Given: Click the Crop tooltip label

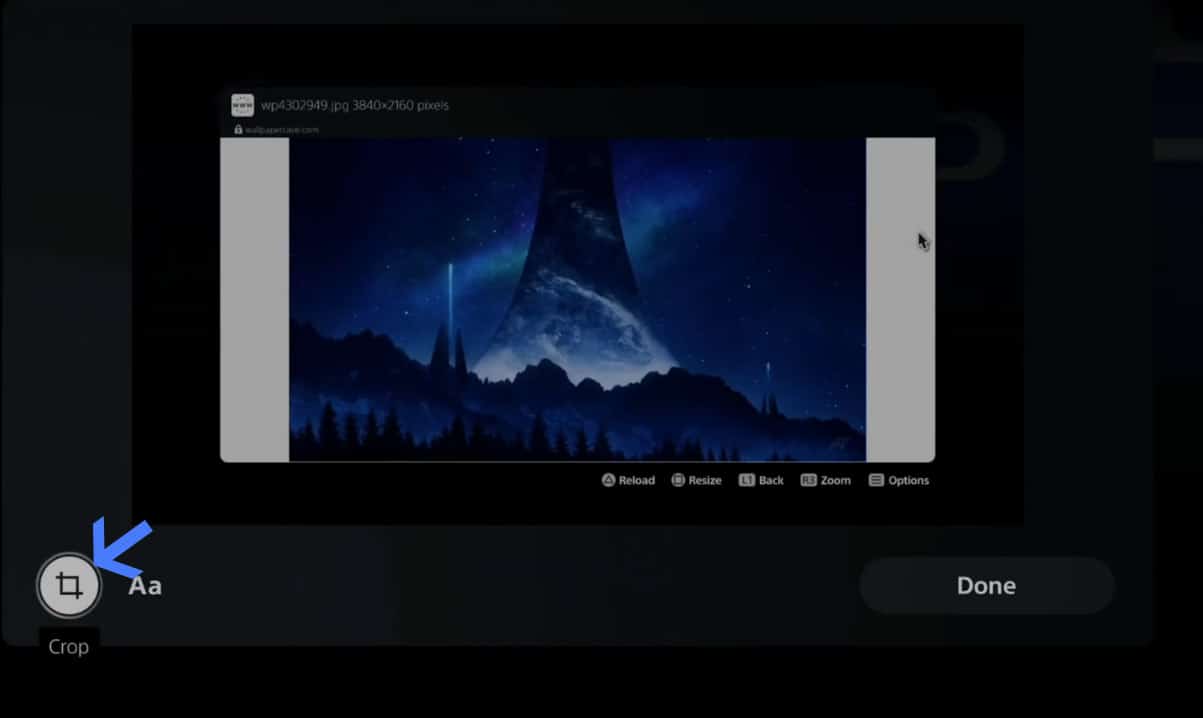Looking at the screenshot, I should [x=69, y=646].
